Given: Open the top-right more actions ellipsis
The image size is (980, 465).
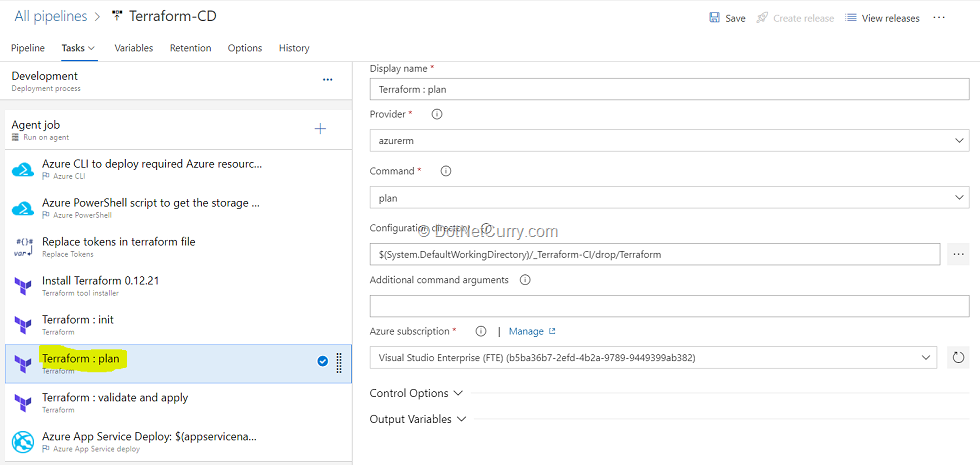Looking at the screenshot, I should 939,18.
